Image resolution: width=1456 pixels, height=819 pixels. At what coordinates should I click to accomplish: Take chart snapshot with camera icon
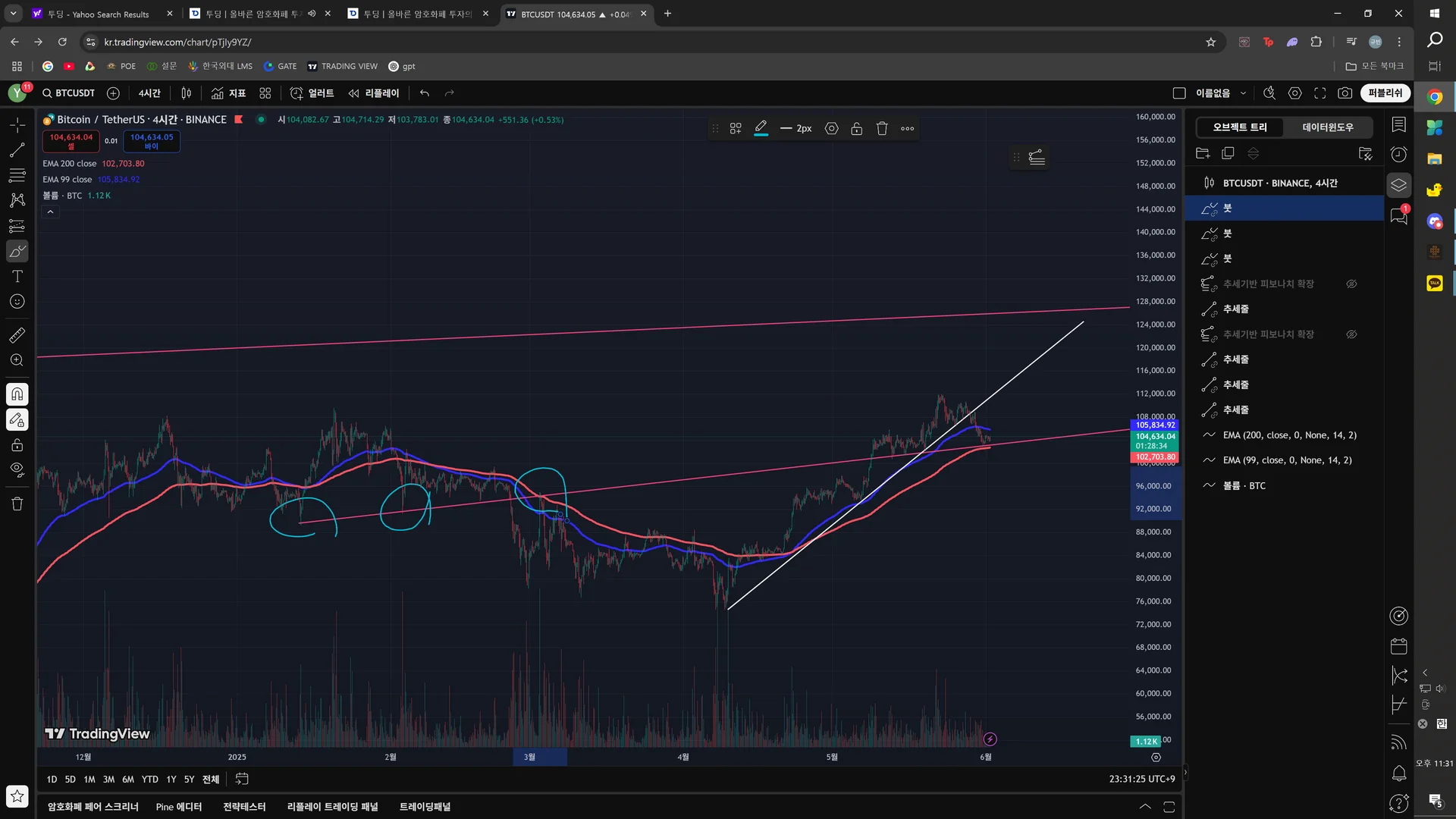(x=1345, y=93)
